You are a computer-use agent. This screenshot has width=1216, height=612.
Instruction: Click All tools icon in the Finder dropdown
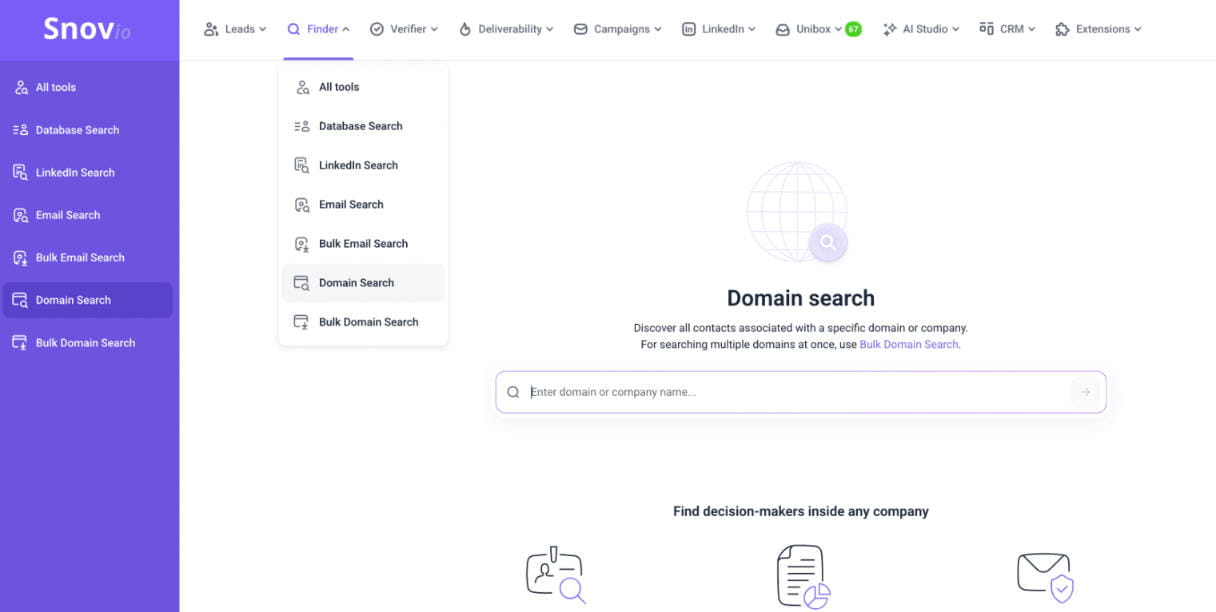tap(302, 87)
